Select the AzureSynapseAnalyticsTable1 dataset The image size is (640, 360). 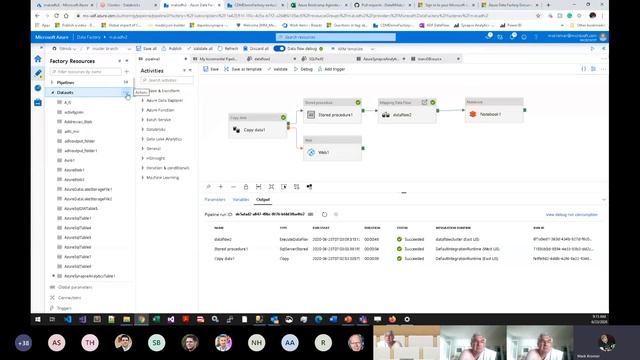coord(89,276)
